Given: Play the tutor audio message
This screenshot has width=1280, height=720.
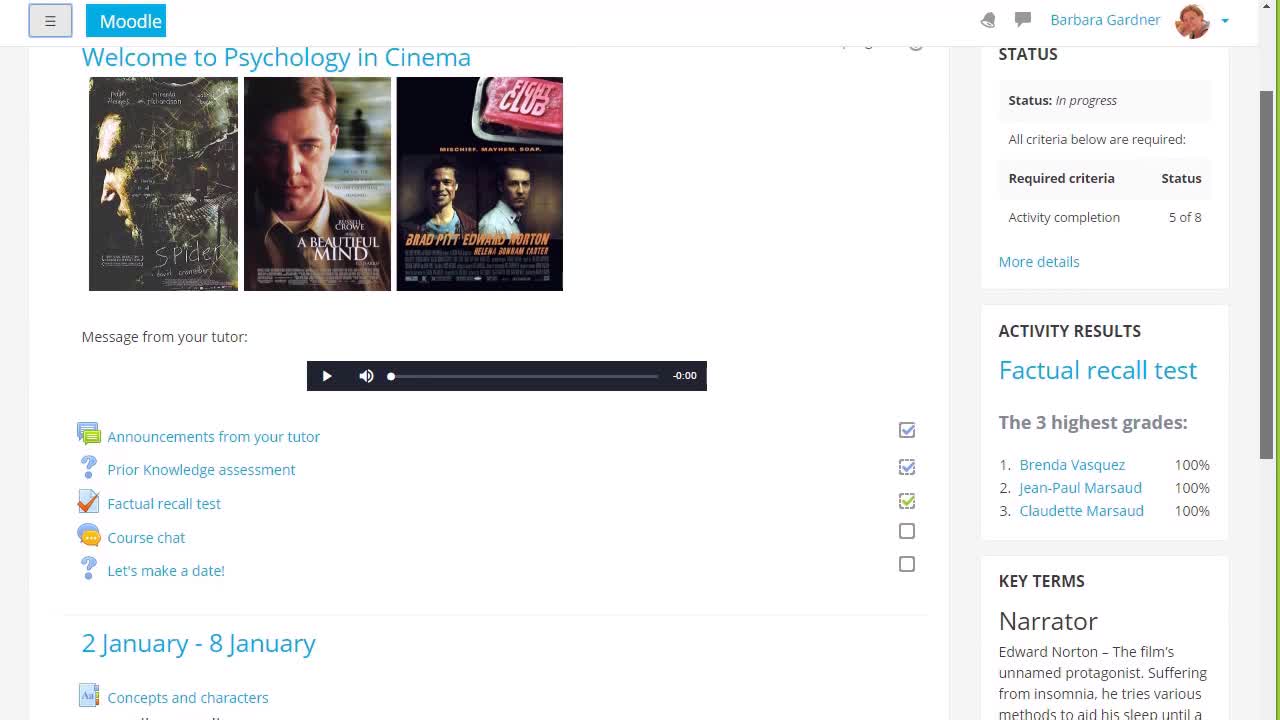Looking at the screenshot, I should (x=326, y=376).
